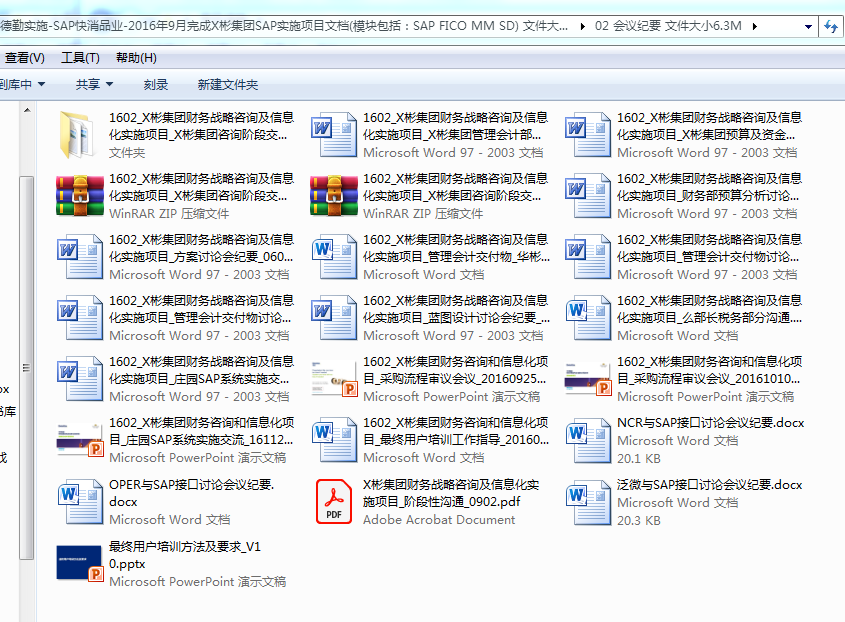Click the 德勤实施-SAP快消品业 breadcrumb segment

(284, 25)
